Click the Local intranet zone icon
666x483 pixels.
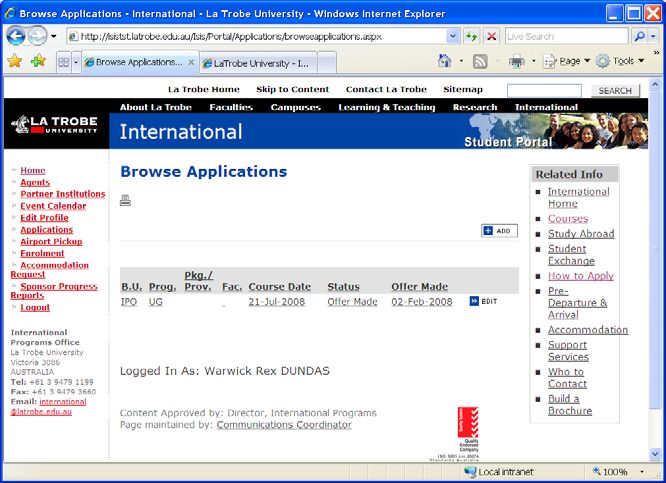tap(470, 472)
